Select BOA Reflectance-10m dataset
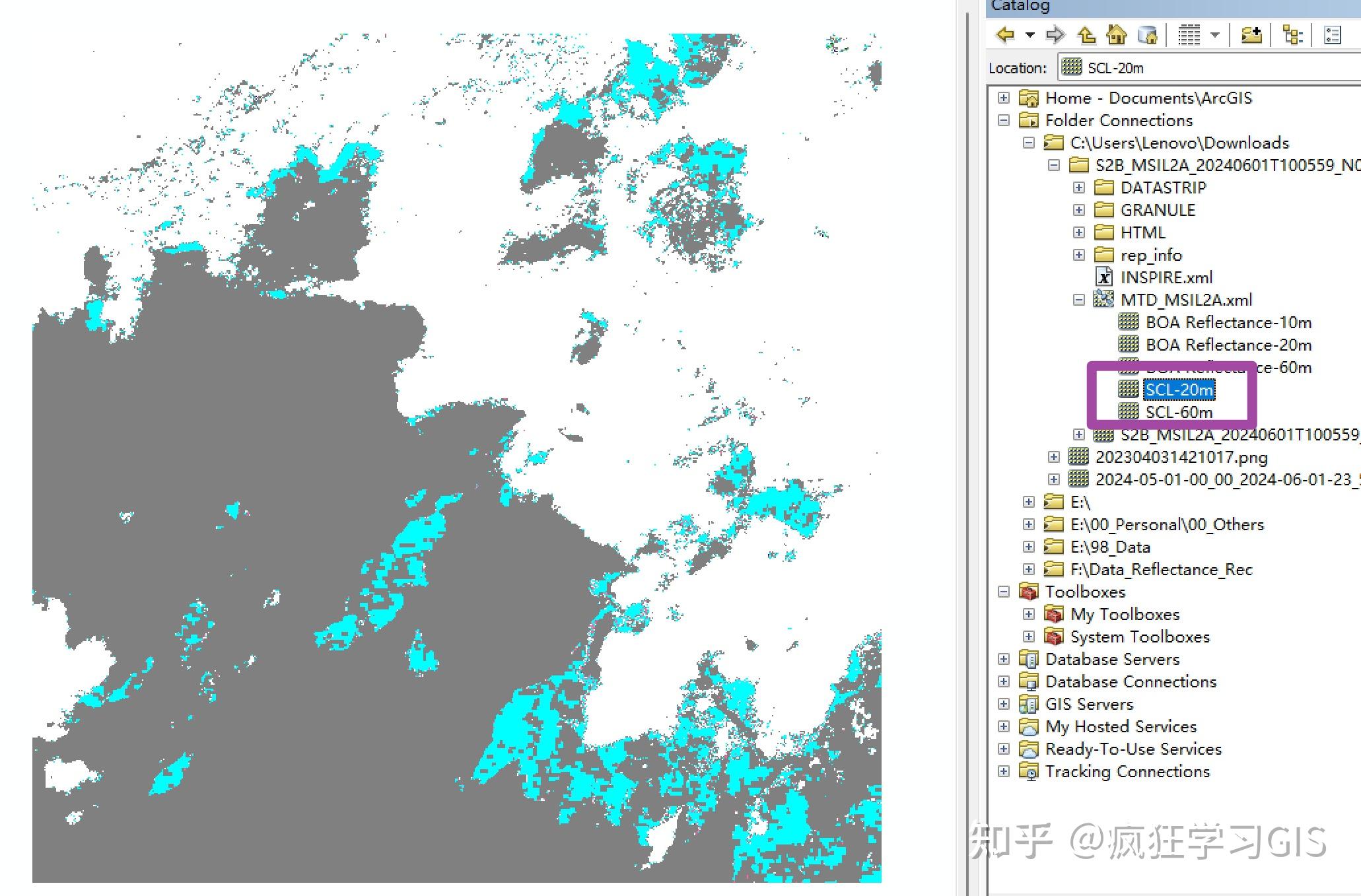The width and height of the screenshot is (1361, 896). pyautogui.click(x=1228, y=322)
